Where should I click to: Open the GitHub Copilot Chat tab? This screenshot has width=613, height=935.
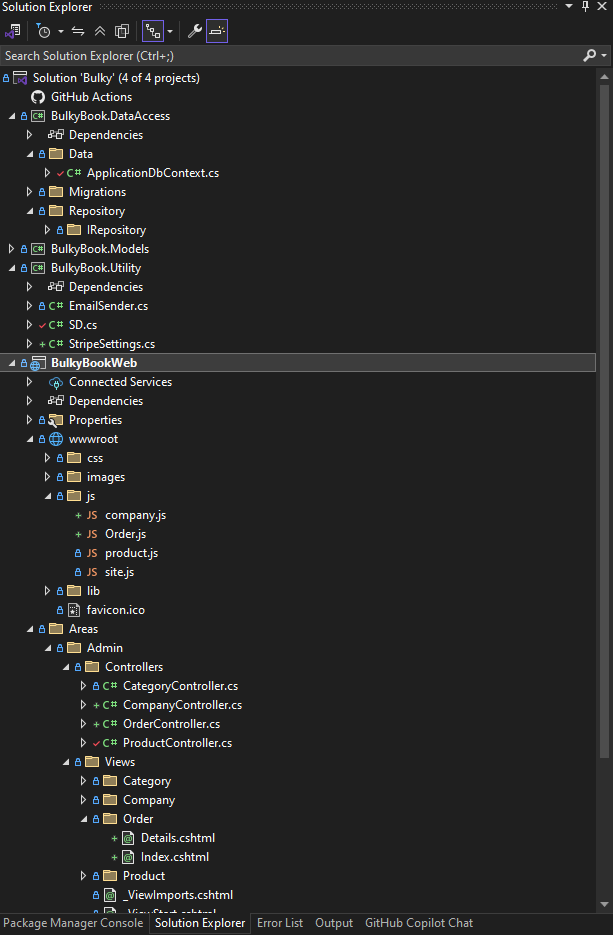tap(419, 923)
